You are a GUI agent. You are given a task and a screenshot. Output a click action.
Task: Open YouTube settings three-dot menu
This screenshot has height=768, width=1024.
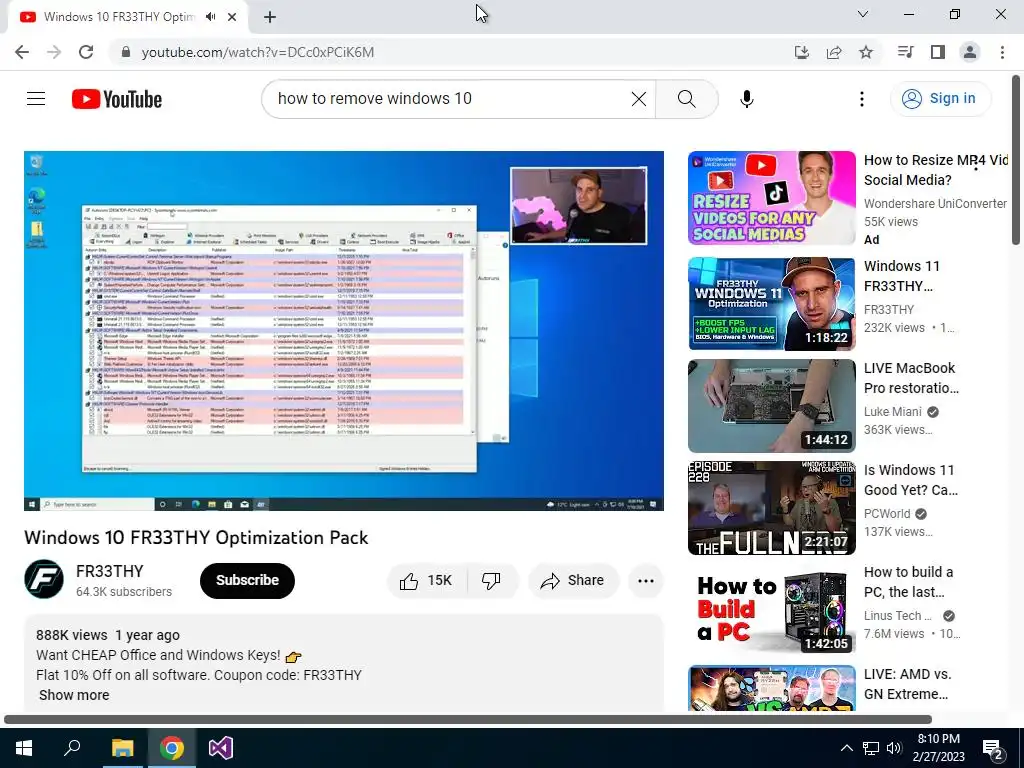click(861, 99)
